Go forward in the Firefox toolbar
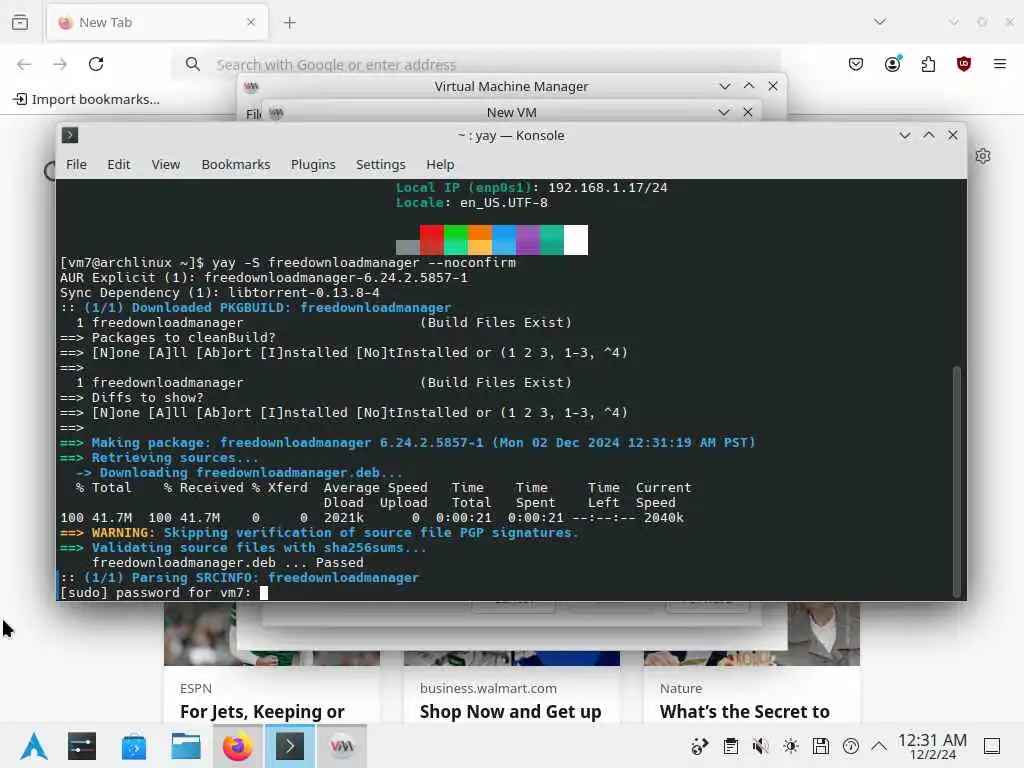 click(60, 64)
